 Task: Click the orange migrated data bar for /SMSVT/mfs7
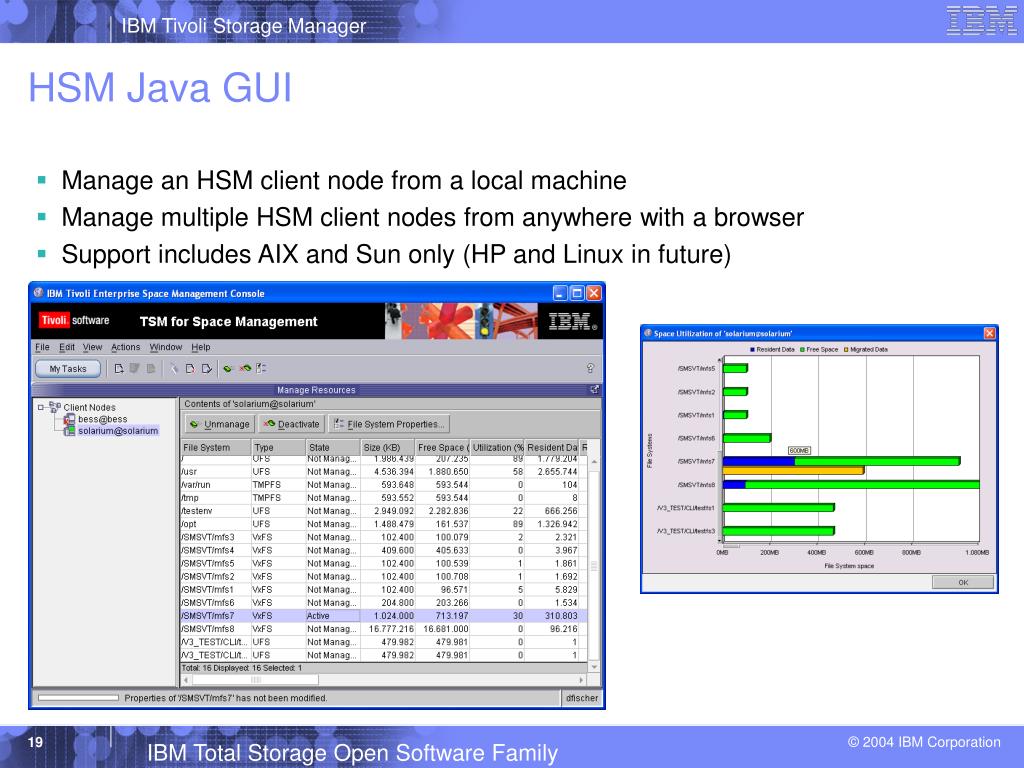click(793, 470)
